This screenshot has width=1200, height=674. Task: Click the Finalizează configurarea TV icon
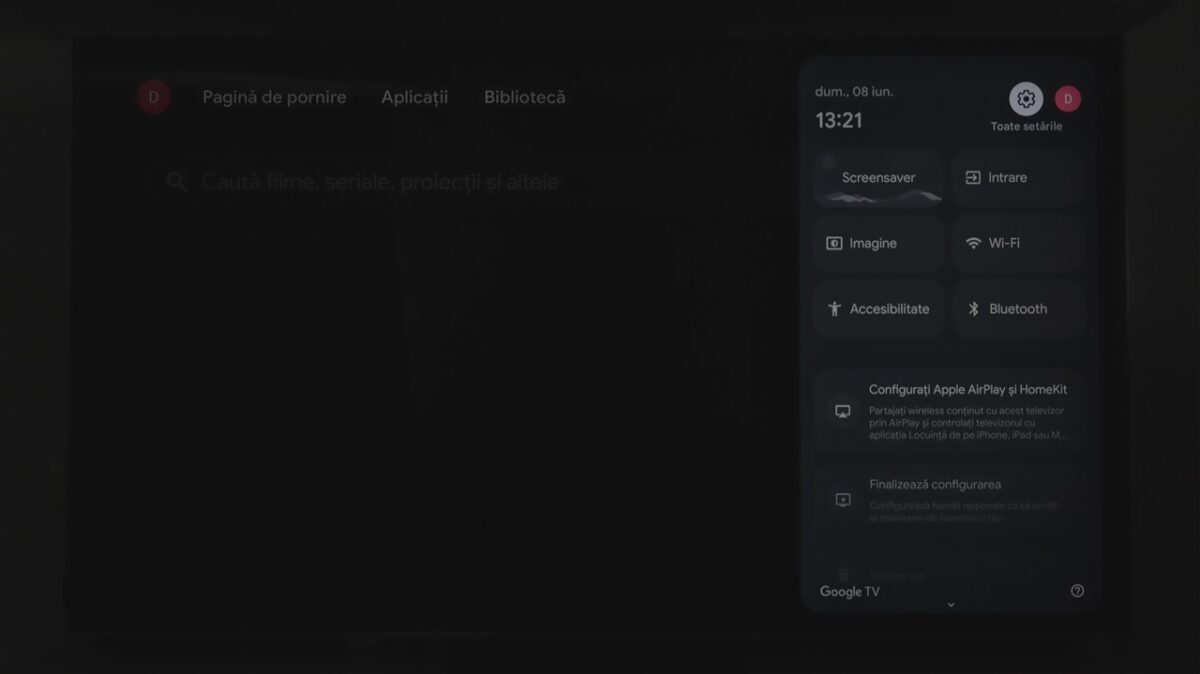(842, 500)
